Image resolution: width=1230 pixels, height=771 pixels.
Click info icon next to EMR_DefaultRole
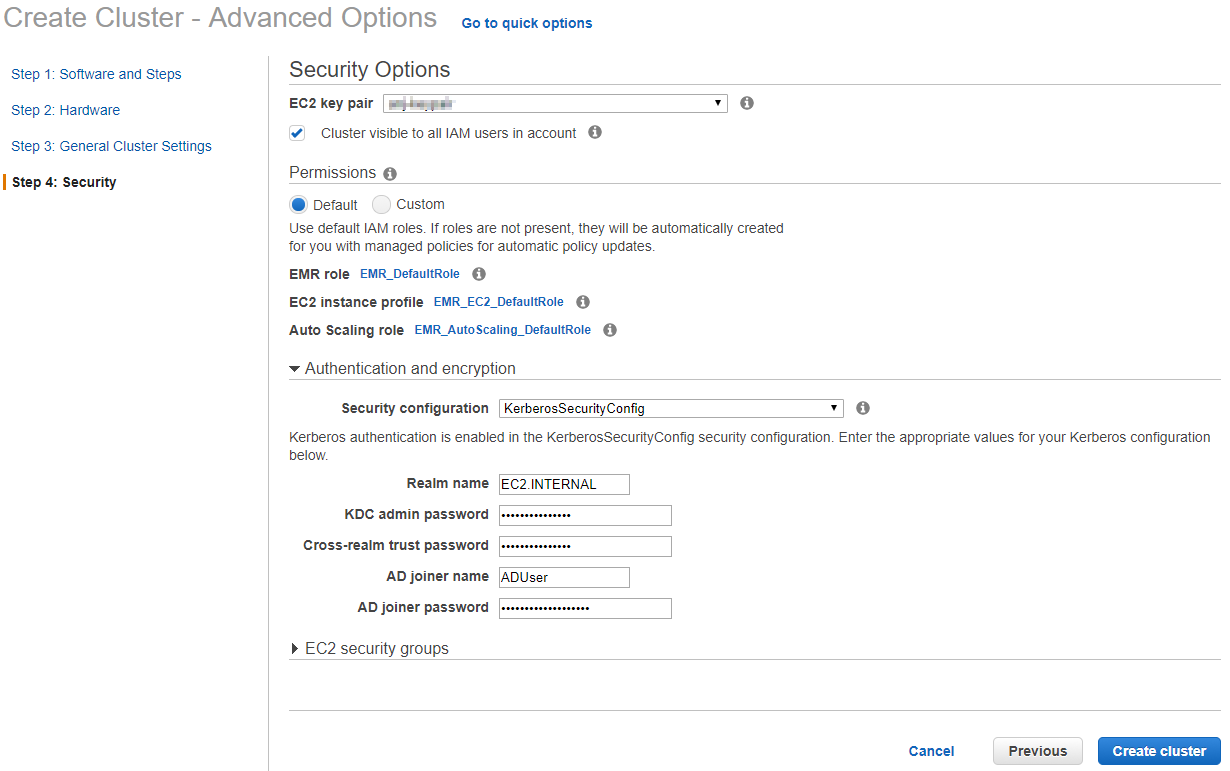479,274
